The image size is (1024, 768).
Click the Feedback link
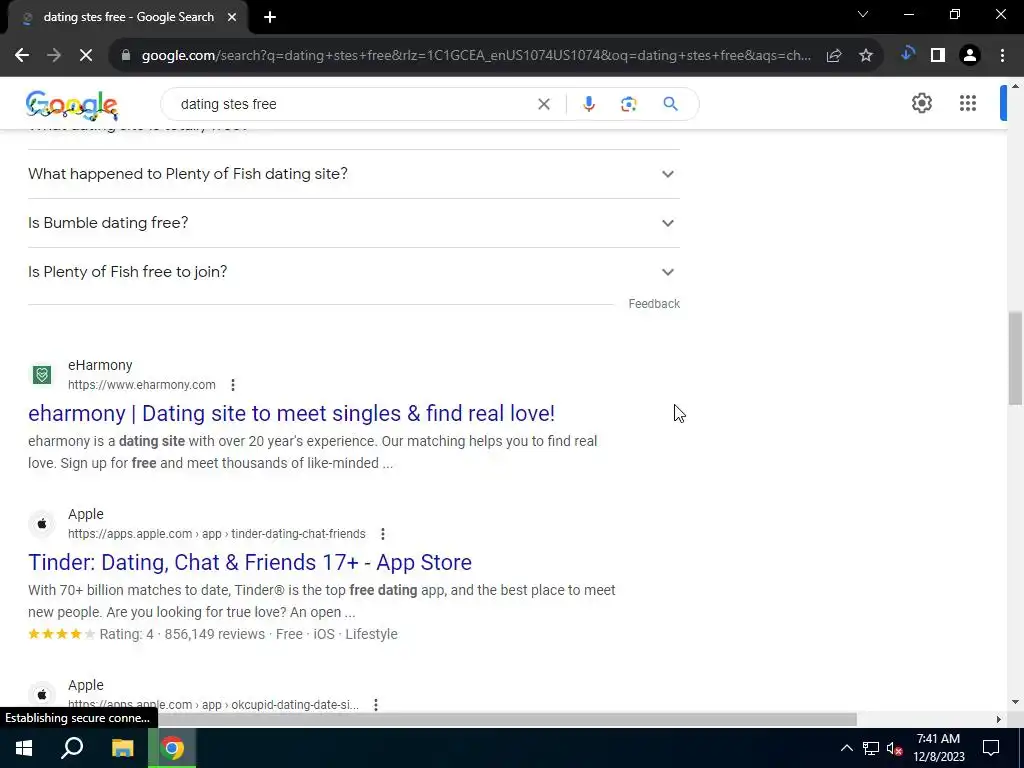(x=654, y=304)
